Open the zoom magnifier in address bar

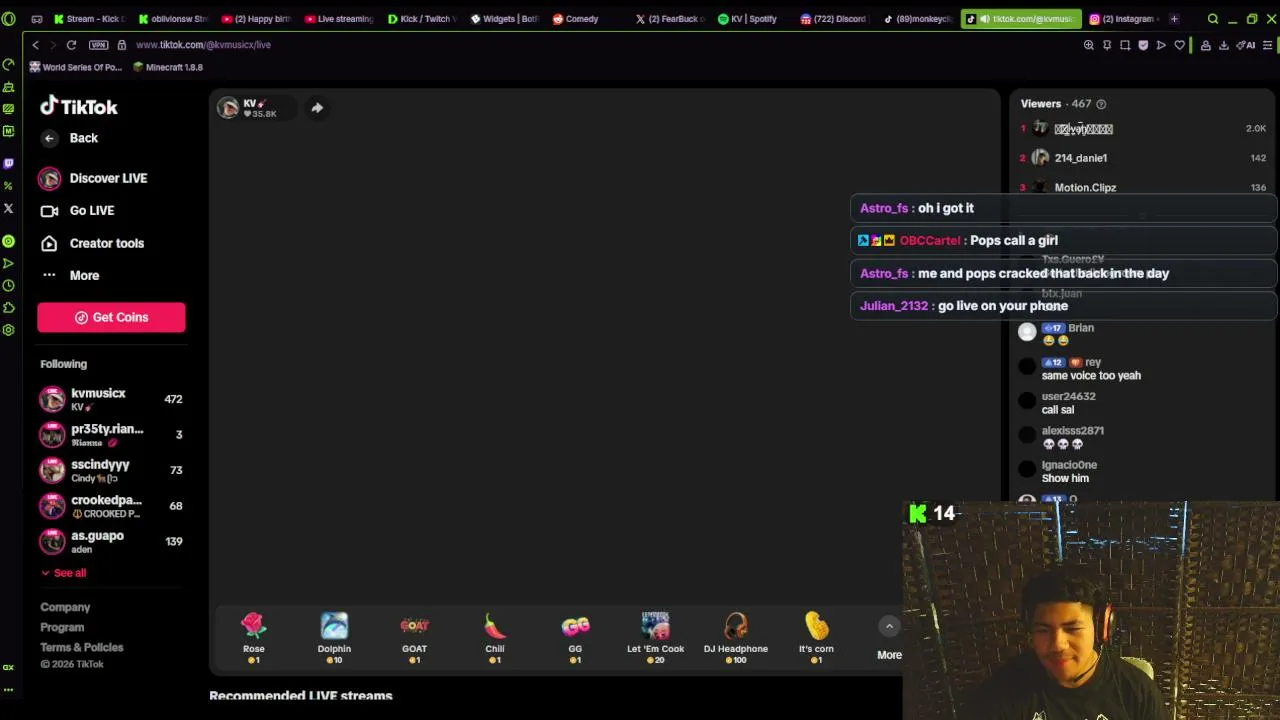(x=1089, y=45)
